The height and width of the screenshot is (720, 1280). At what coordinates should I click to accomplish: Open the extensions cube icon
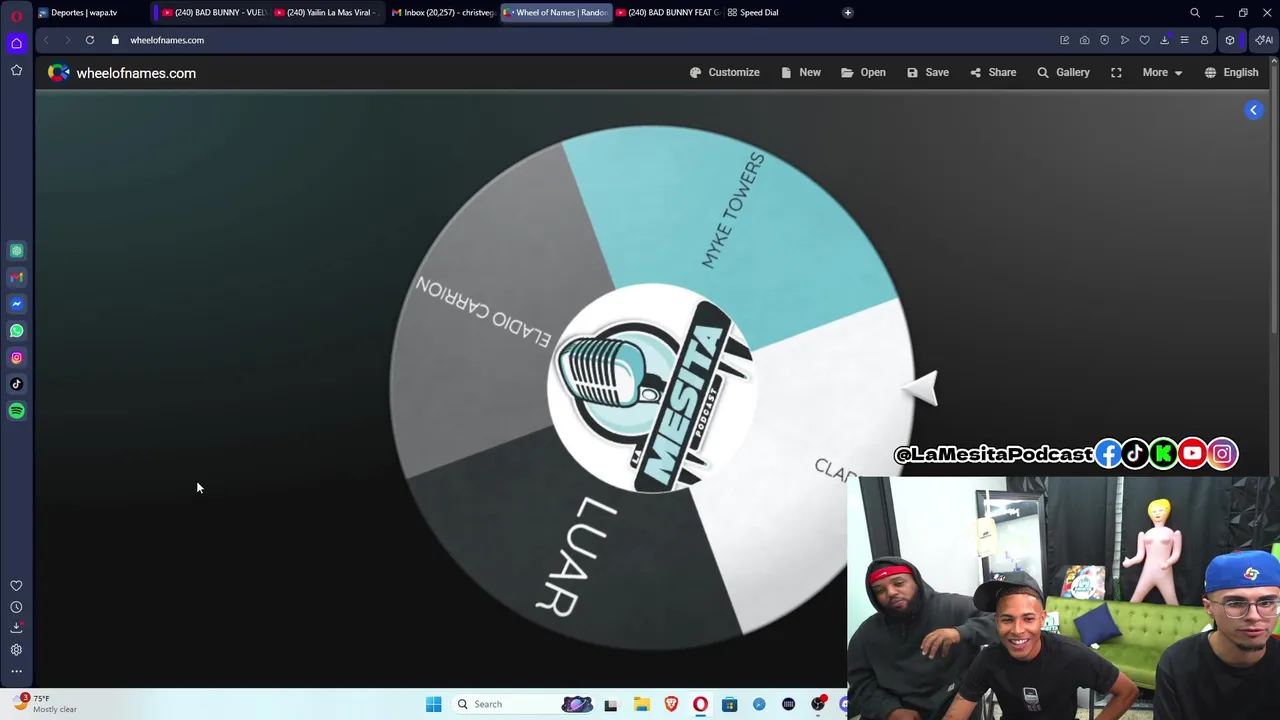click(1230, 40)
